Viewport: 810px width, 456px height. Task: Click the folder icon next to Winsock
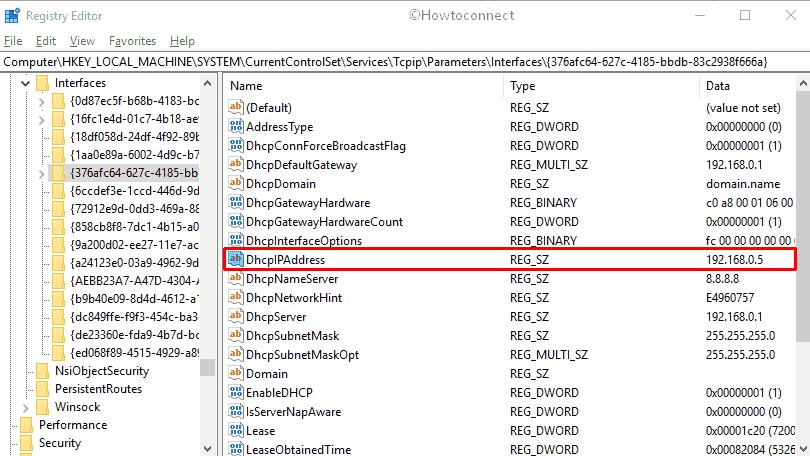tap(43, 407)
